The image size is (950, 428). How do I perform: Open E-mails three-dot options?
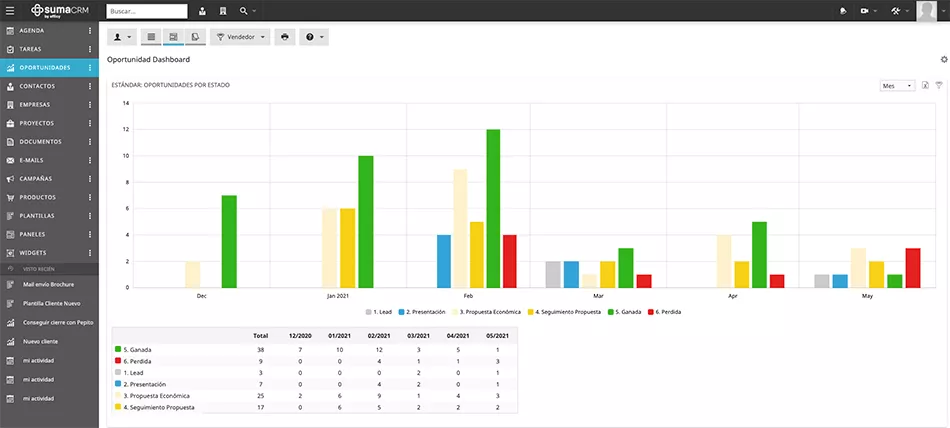tap(90, 160)
